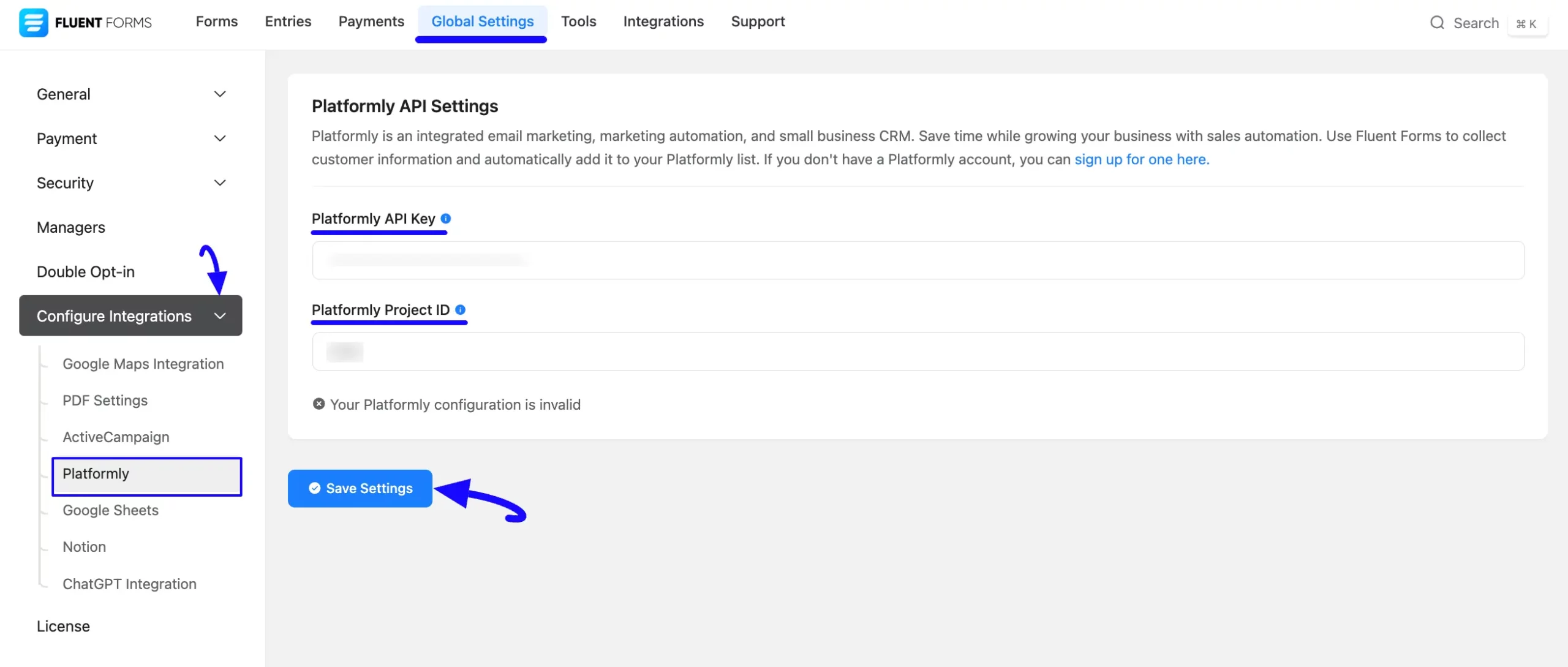Focus the Platformly Project ID field
1568x667 pixels.
point(918,352)
